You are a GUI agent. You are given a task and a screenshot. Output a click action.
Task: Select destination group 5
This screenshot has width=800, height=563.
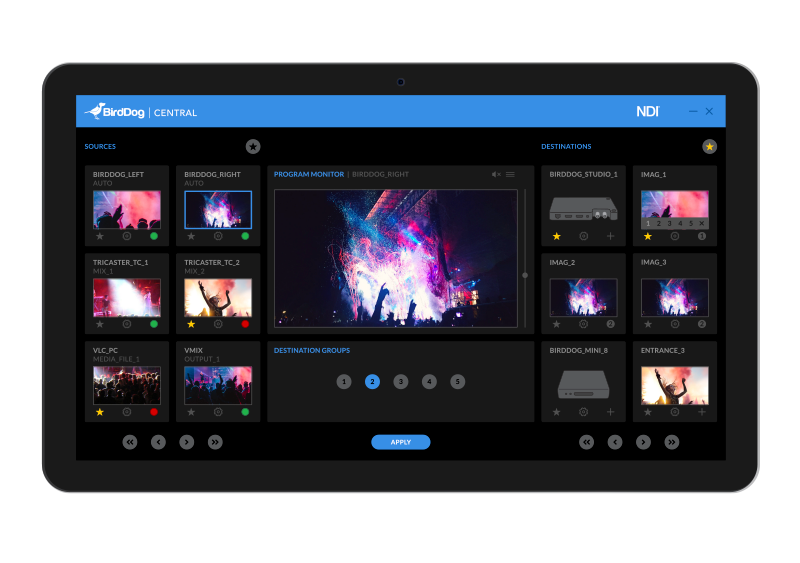point(458,381)
